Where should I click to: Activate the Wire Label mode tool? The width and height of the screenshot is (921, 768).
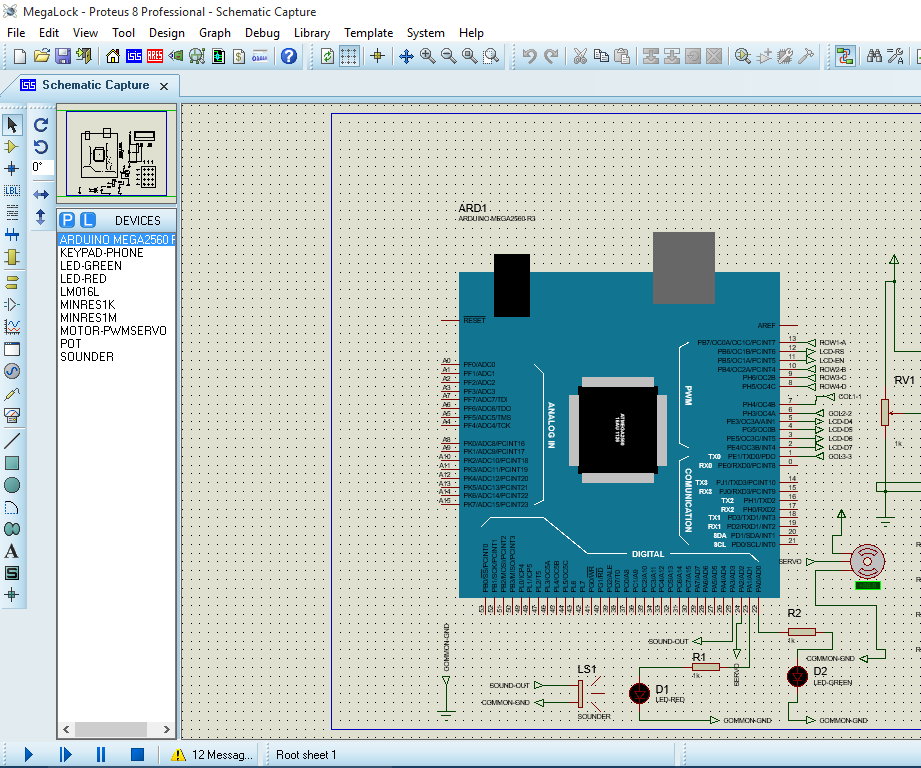[12, 190]
